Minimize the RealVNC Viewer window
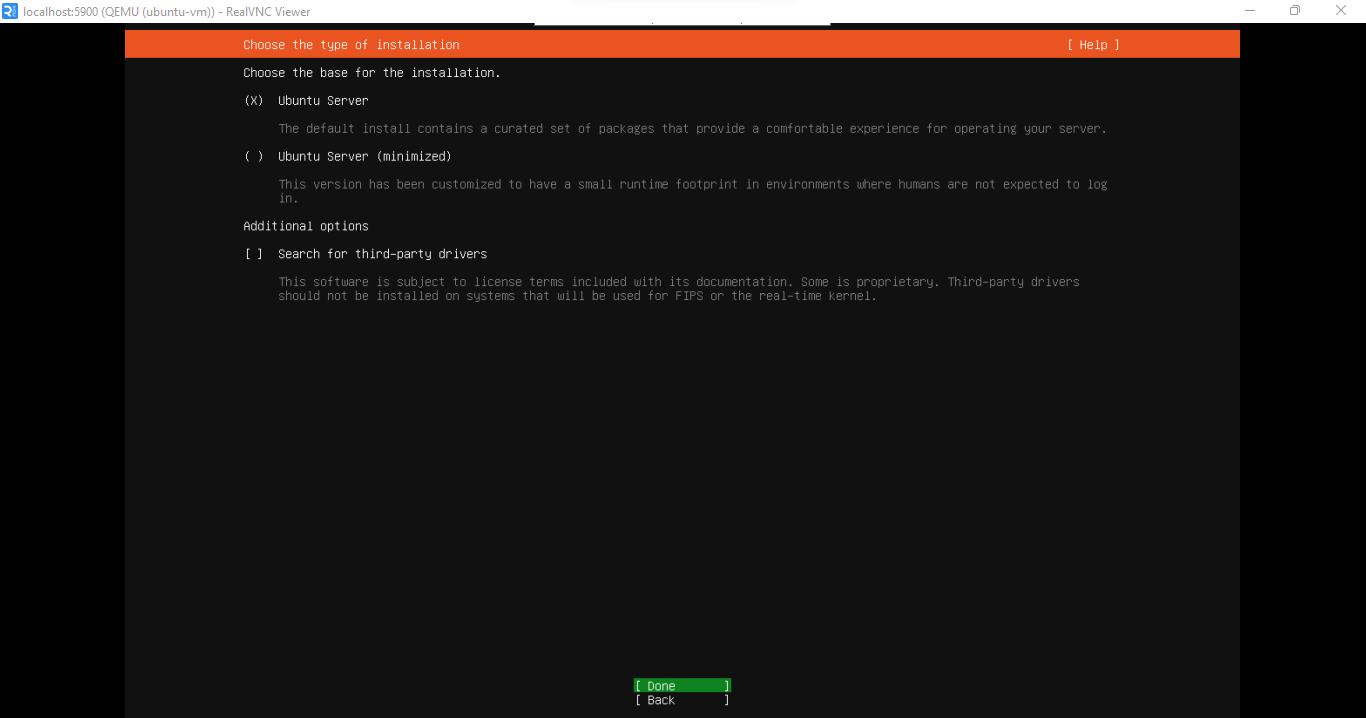Screen dimensions: 1366x718 pyautogui.click(x=1250, y=11)
